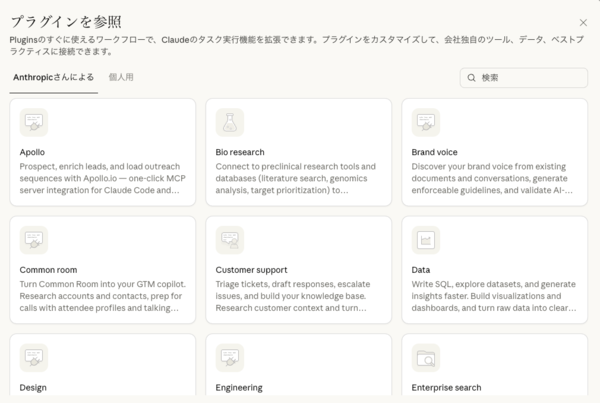The height and width of the screenshot is (403, 600).
Task: Click the Design plugin icon
Action: (x=34, y=358)
